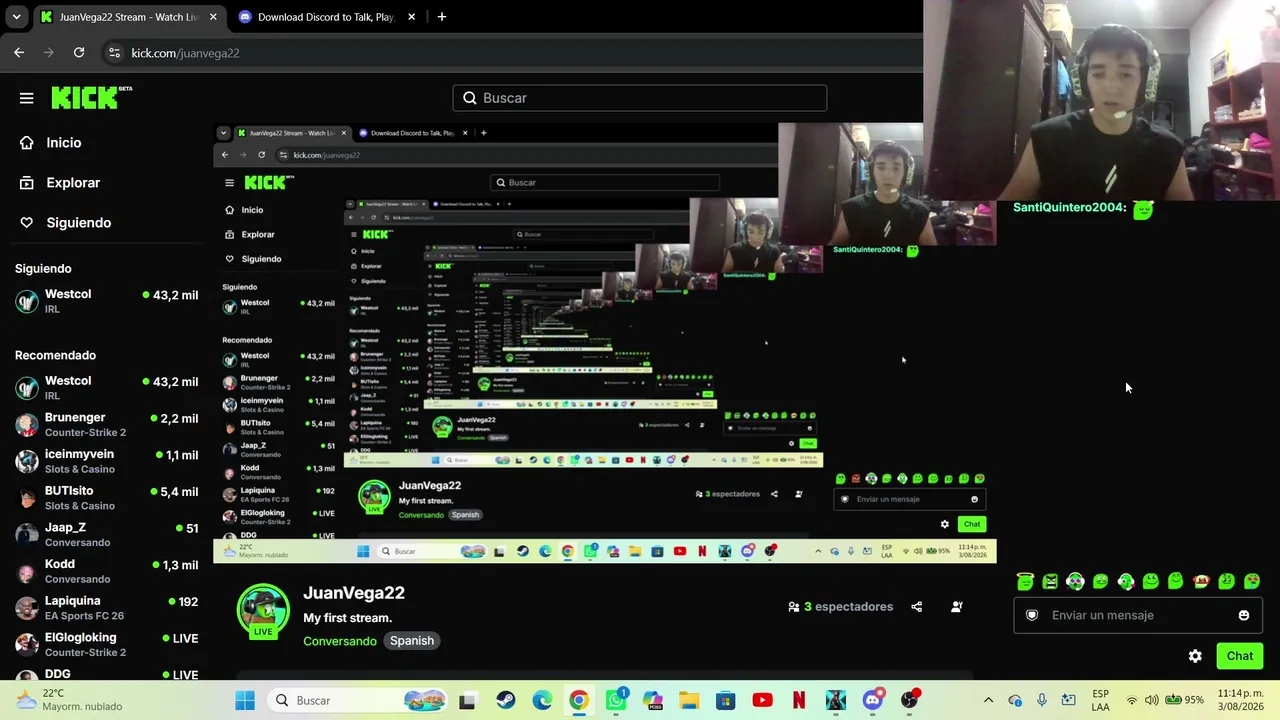
Task: Open Kodd channel in Recomendado
Action: [106, 571]
